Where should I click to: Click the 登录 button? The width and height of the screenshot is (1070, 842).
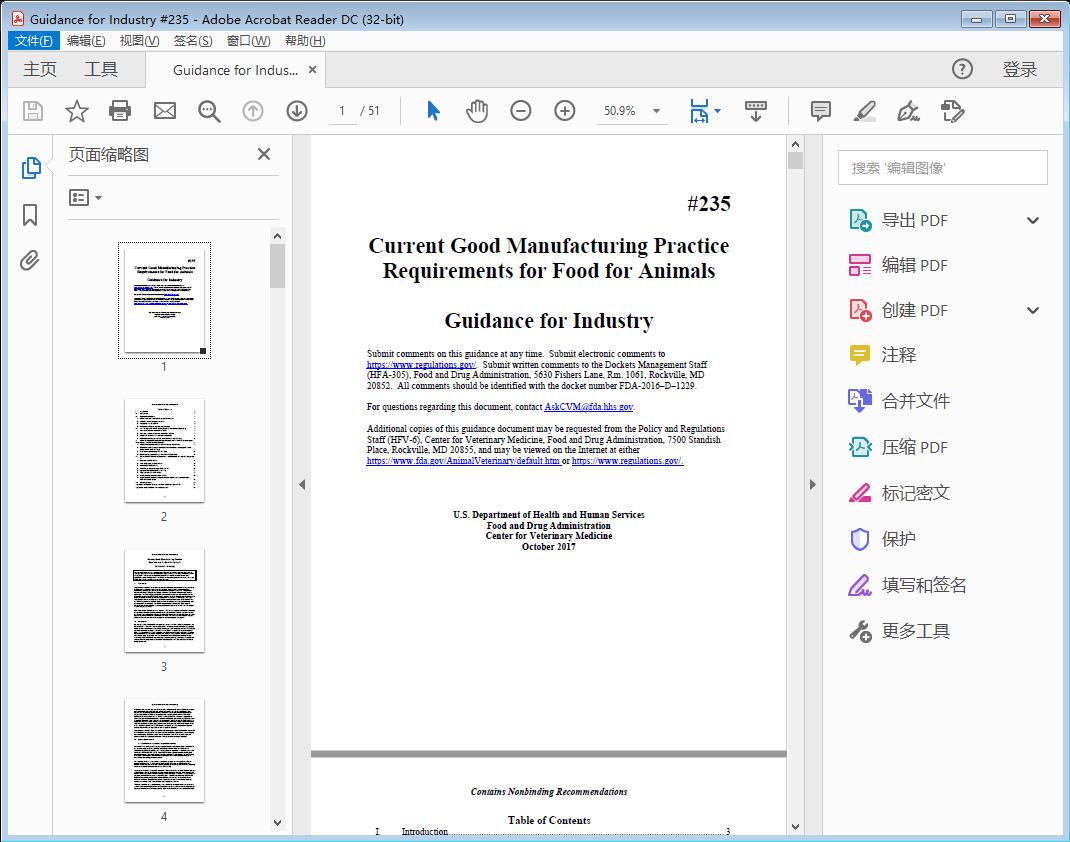click(1021, 69)
